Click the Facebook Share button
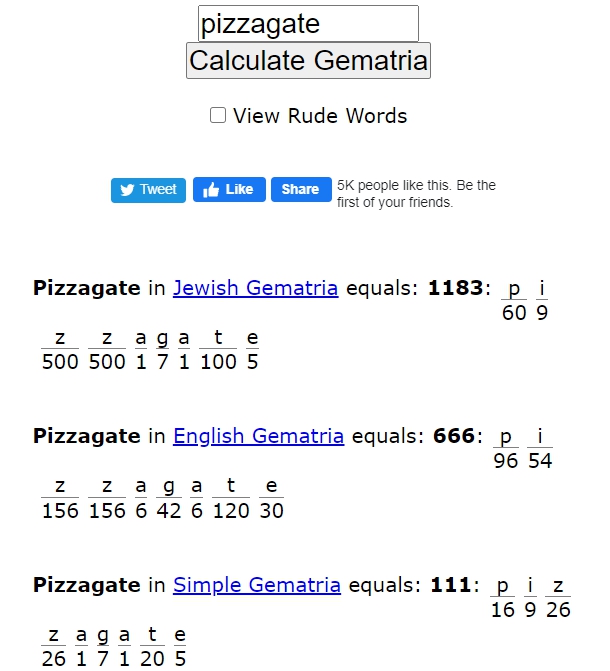This screenshot has height=671, width=610. click(x=301, y=189)
